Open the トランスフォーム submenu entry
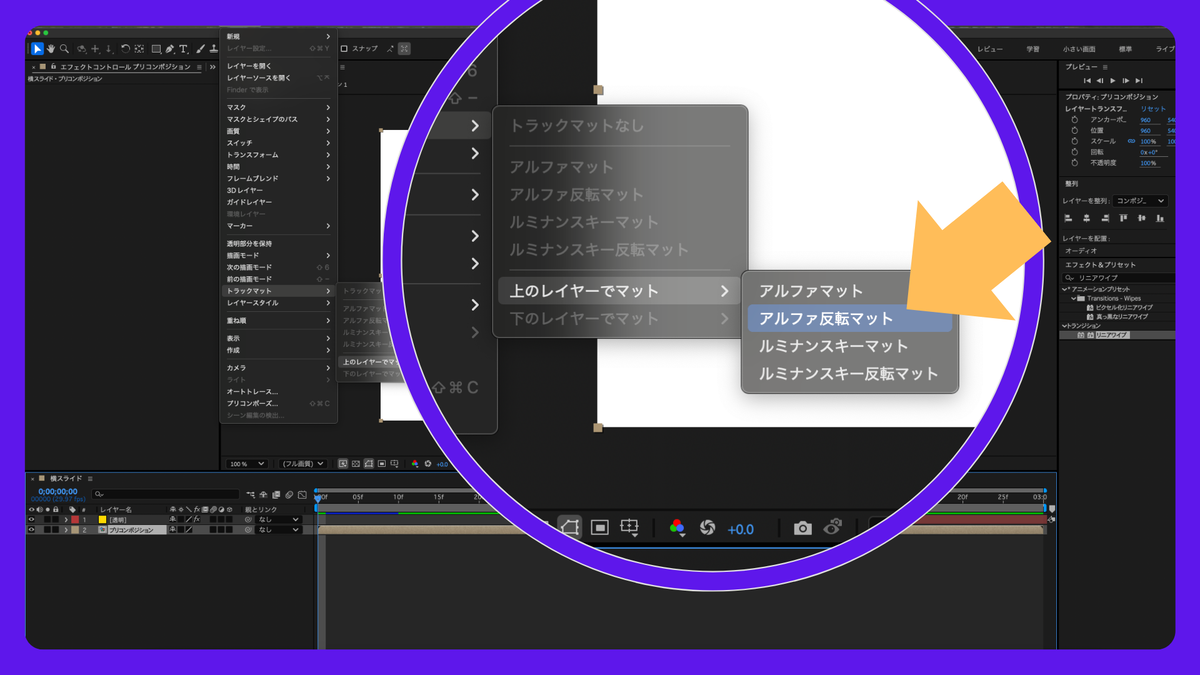This screenshot has width=1200, height=675. 278,155
